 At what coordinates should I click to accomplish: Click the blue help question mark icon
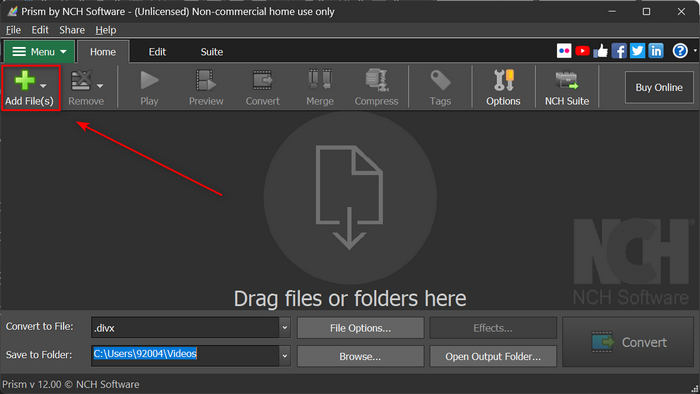(680, 51)
